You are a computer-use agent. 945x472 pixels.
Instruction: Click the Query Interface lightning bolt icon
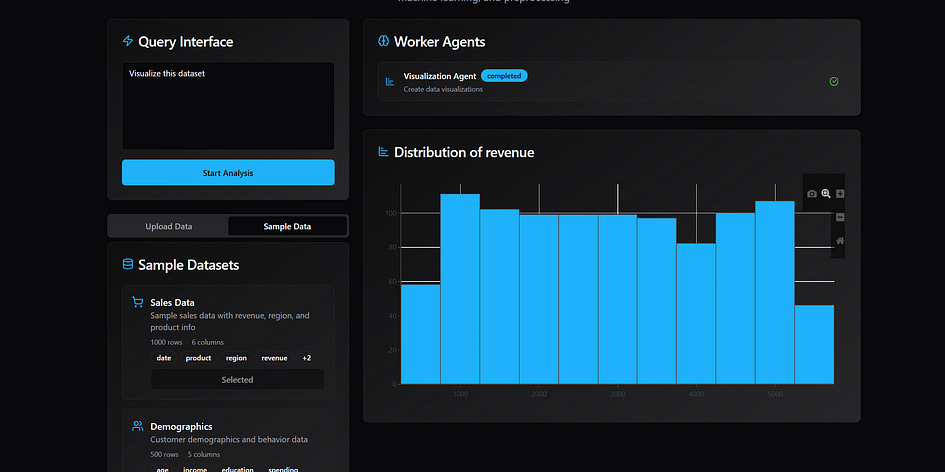(128, 41)
